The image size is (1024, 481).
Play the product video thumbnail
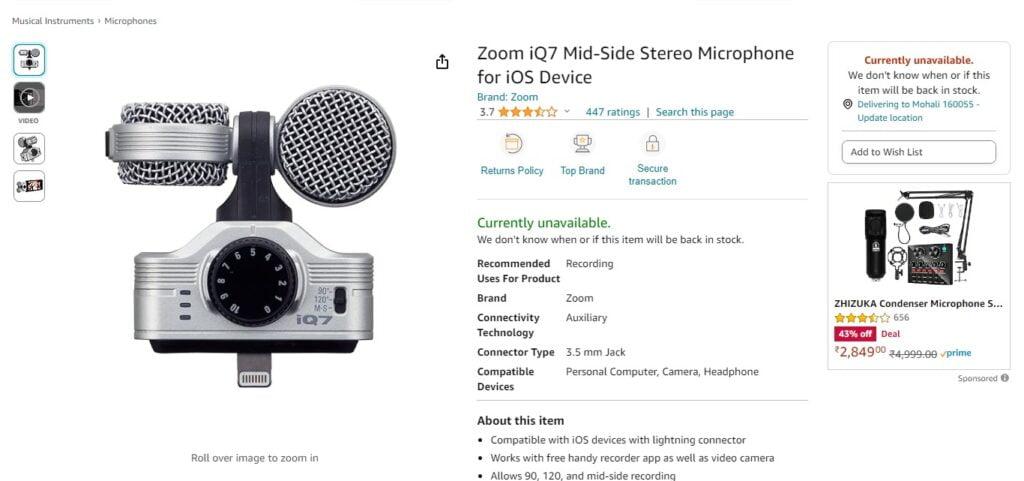[x=29, y=97]
